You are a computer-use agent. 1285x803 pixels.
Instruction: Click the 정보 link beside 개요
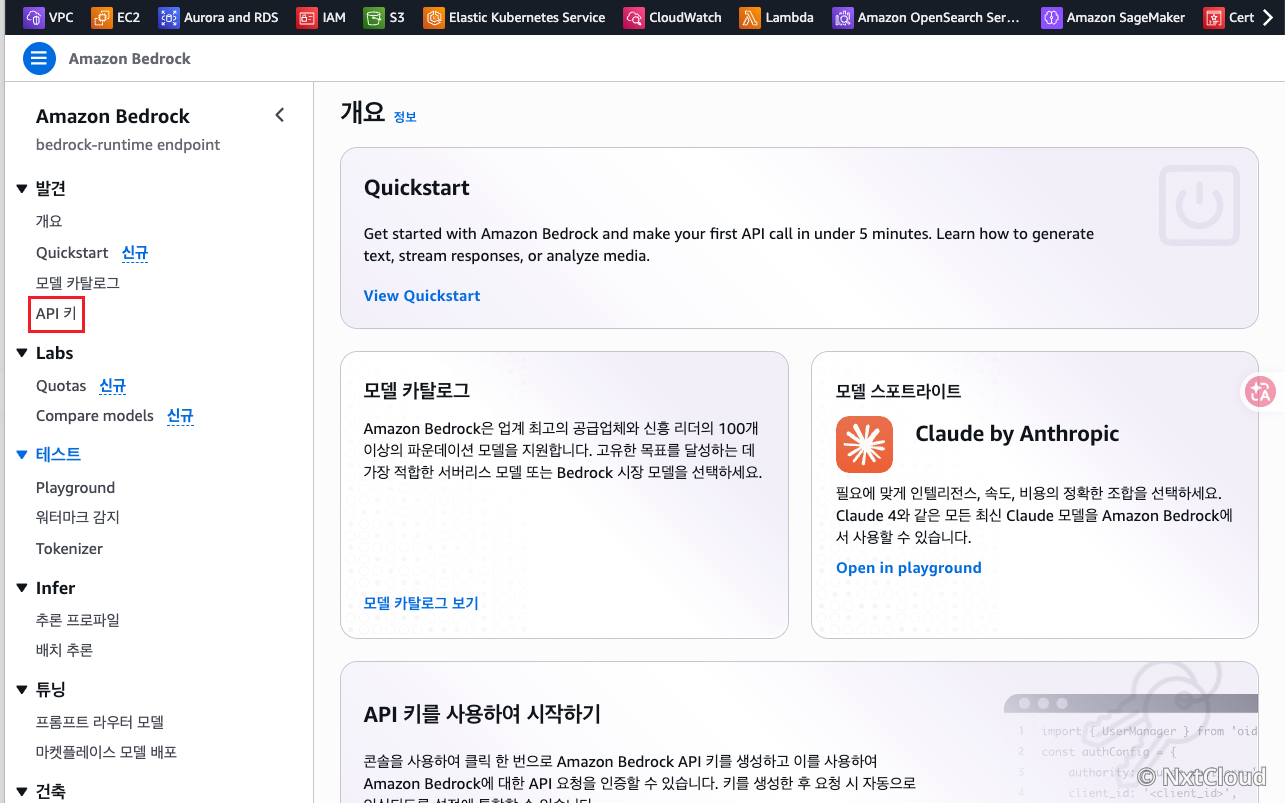coord(405,116)
